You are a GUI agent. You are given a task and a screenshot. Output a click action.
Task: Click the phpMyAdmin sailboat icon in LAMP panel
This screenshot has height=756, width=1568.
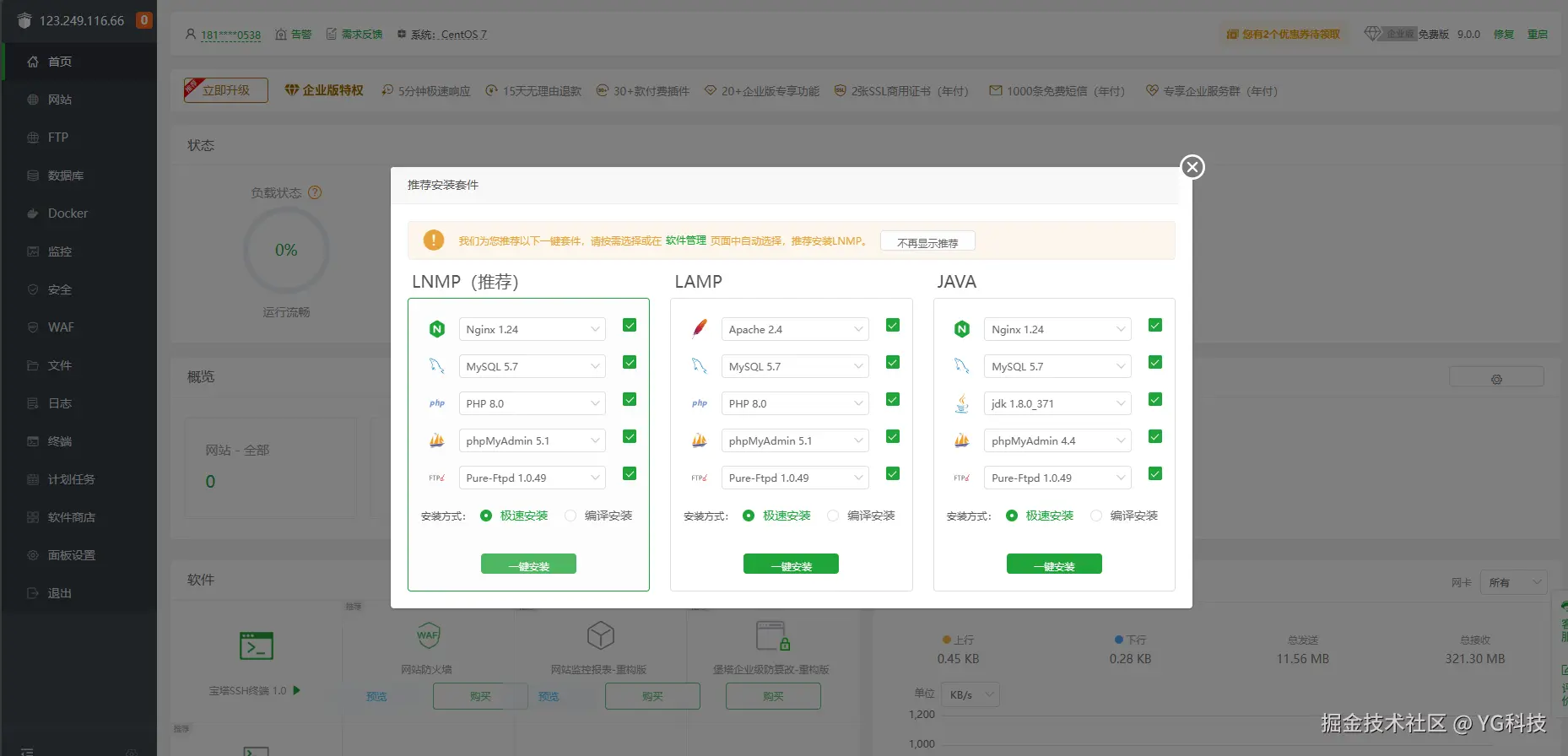coord(700,440)
